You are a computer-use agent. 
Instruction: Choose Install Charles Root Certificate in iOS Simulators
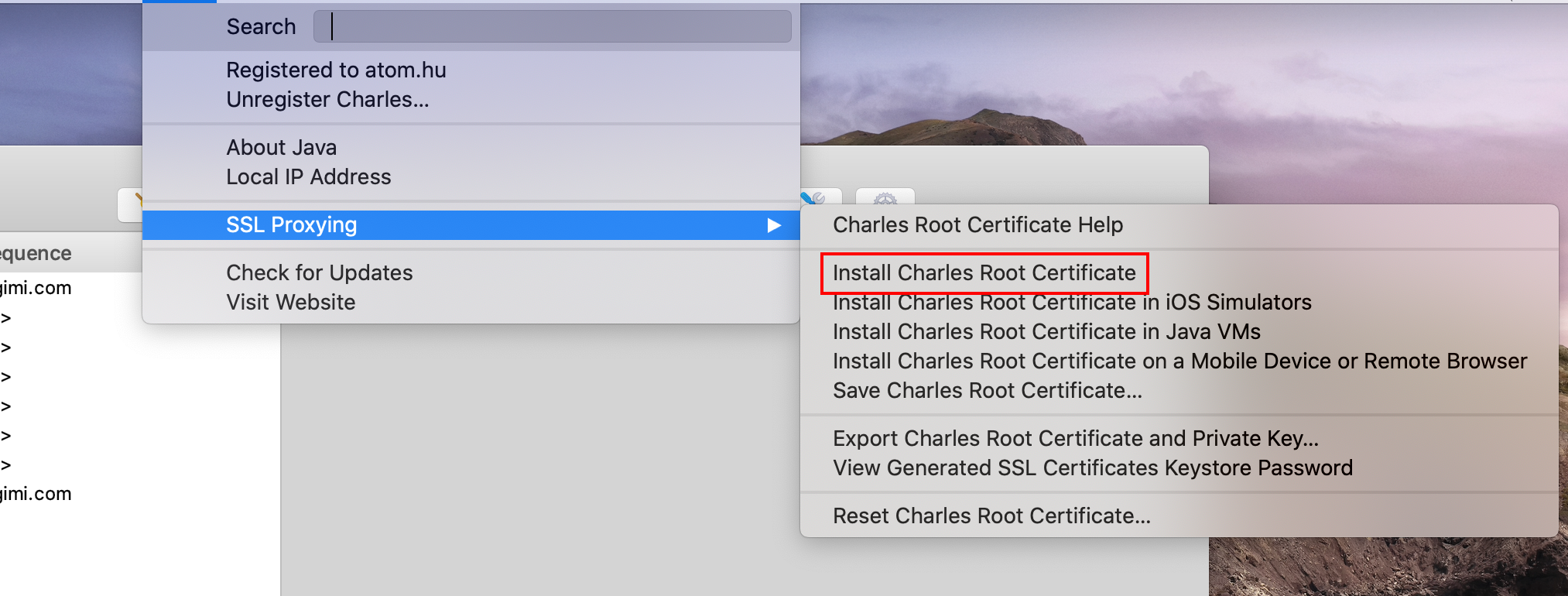click(1072, 303)
